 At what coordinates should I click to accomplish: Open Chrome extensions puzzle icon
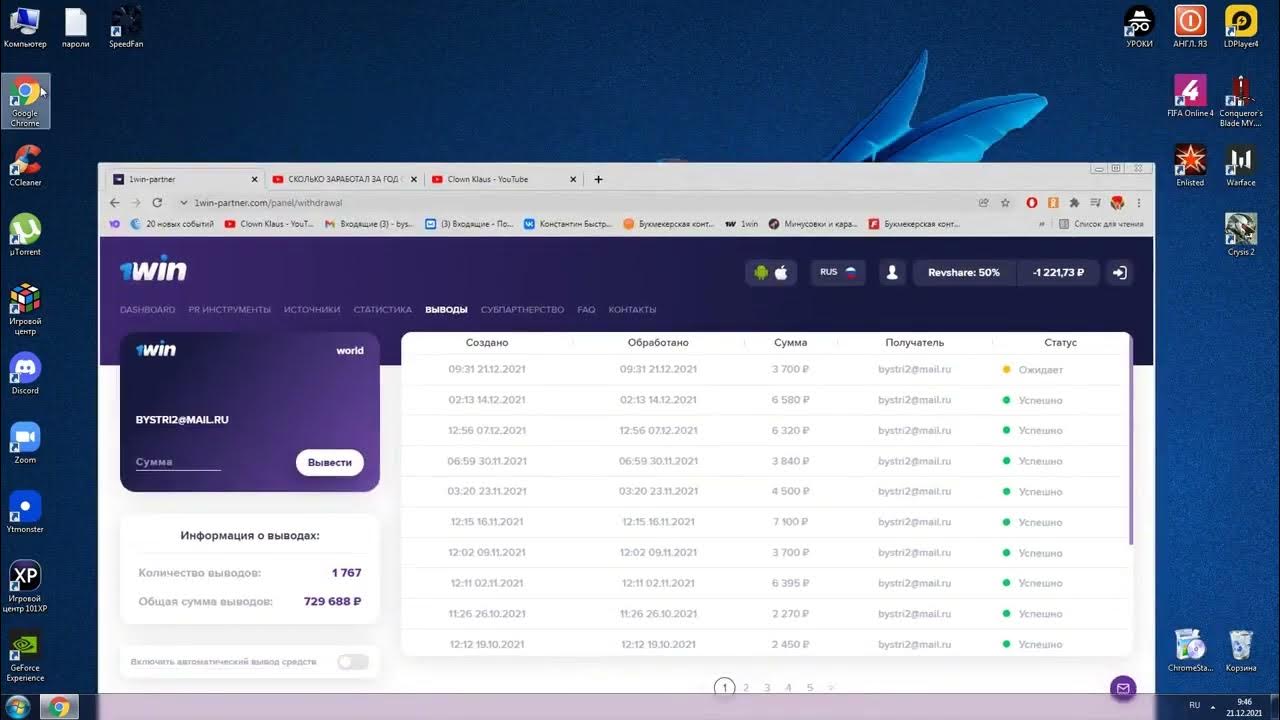1074,202
